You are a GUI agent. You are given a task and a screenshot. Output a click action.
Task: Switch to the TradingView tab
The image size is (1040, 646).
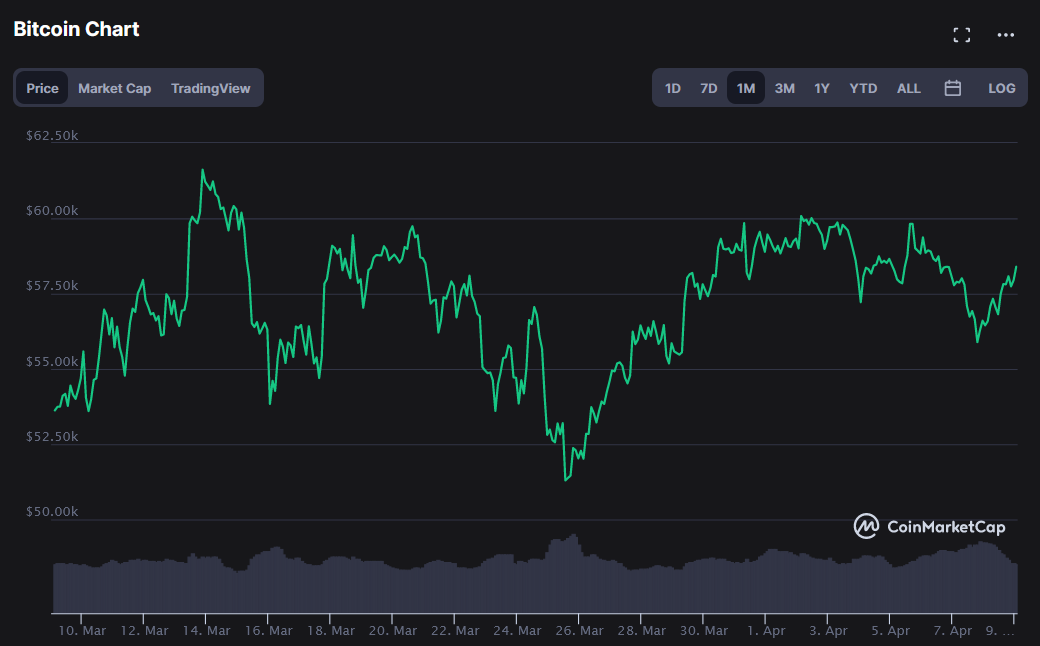[210, 88]
